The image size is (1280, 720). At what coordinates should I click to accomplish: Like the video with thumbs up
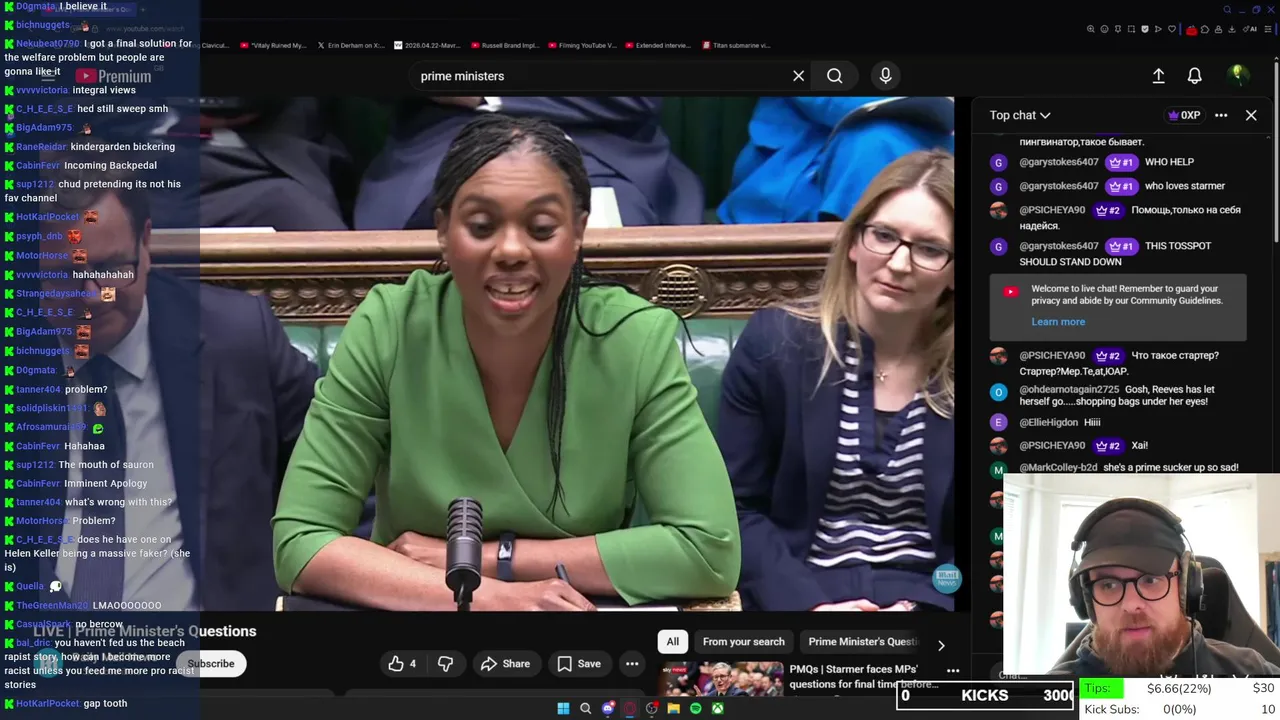coord(402,664)
